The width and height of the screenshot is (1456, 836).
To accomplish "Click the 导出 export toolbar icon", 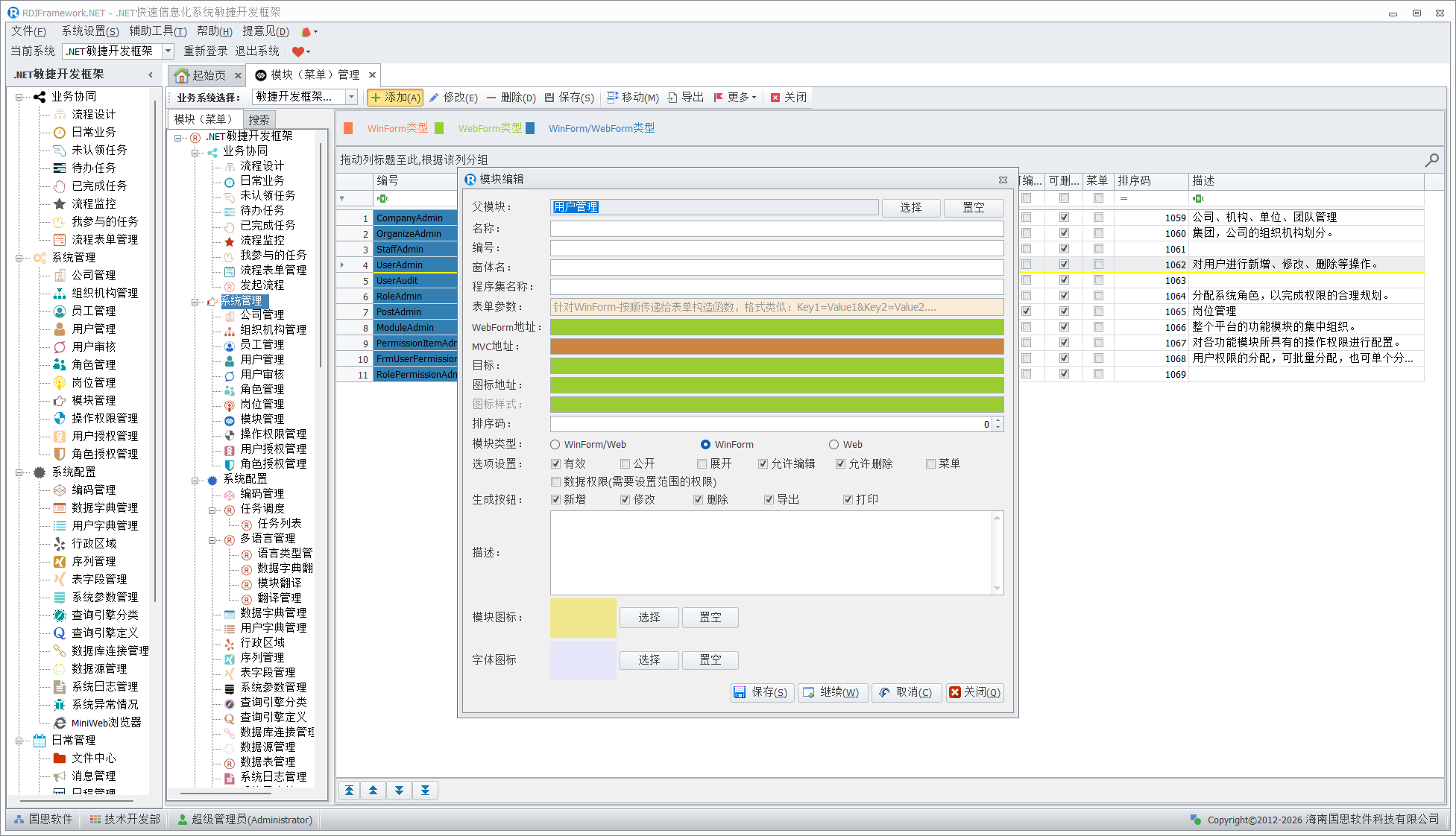I will (672, 98).
